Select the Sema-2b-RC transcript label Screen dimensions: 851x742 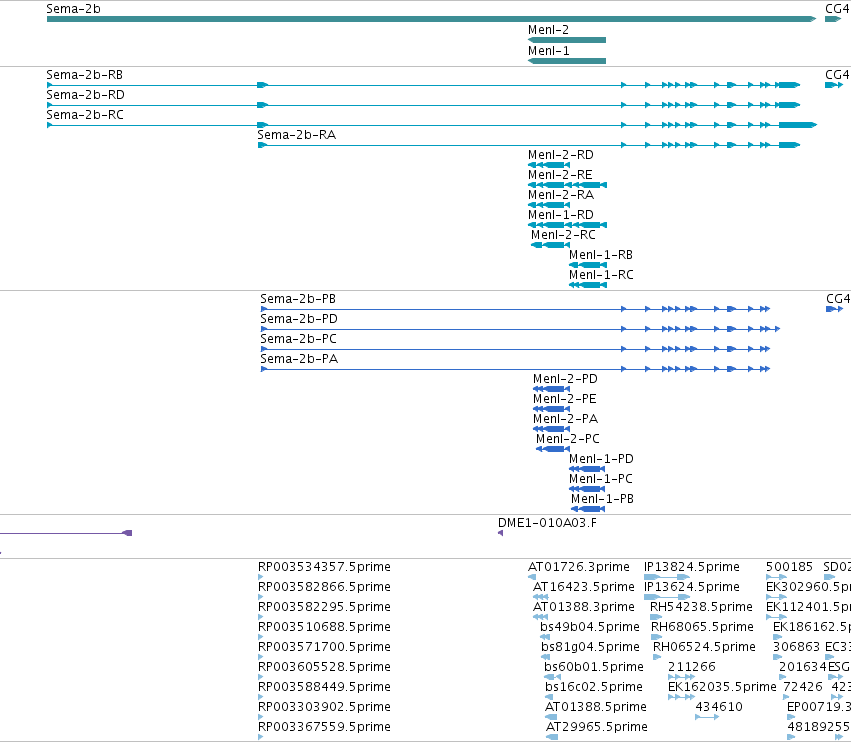[x=85, y=115]
